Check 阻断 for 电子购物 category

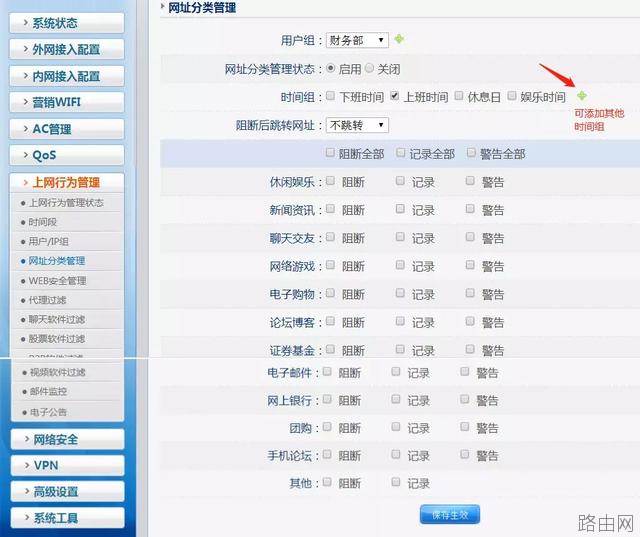[x=330, y=293]
